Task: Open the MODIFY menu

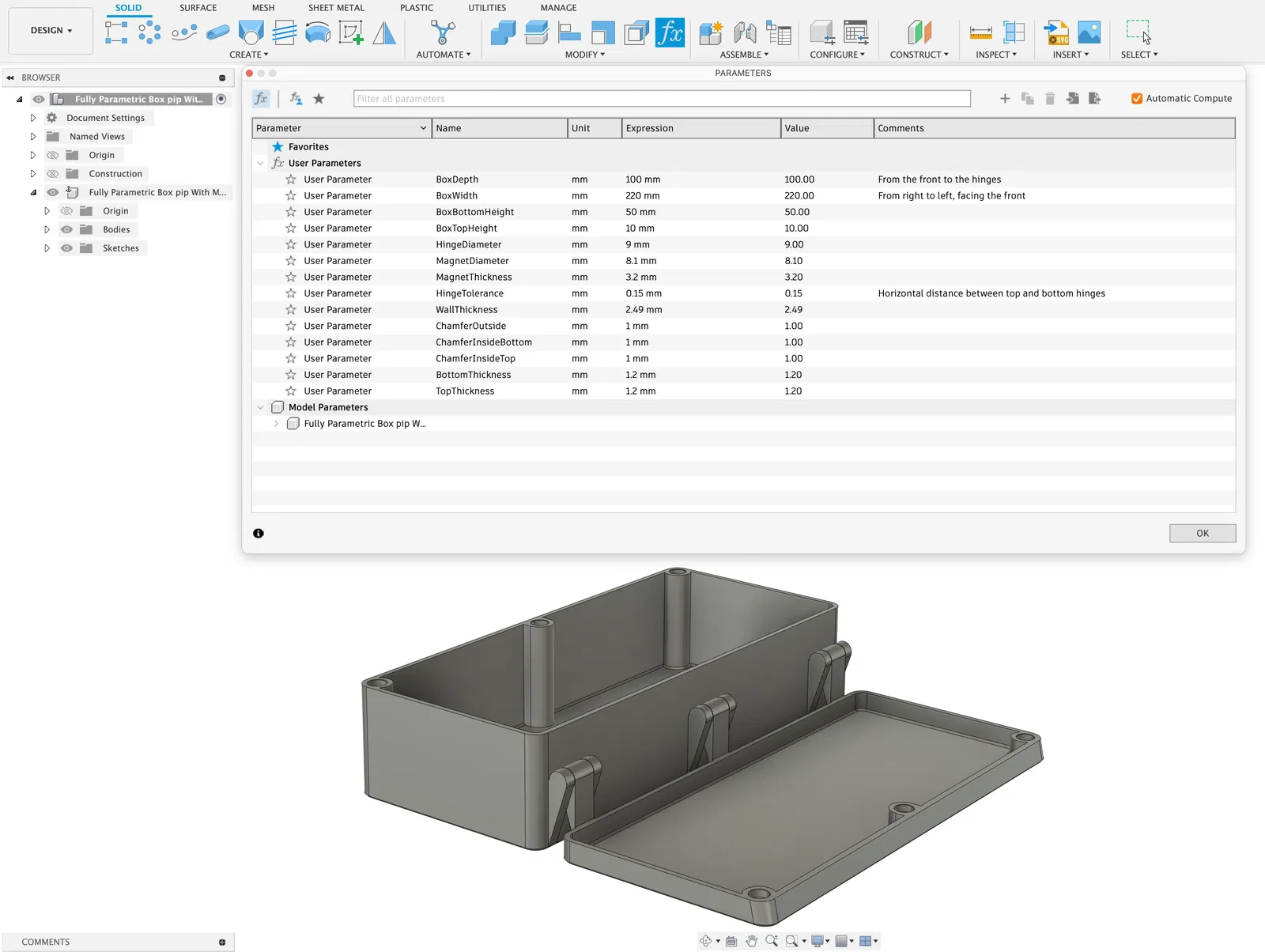Action: 584,55
